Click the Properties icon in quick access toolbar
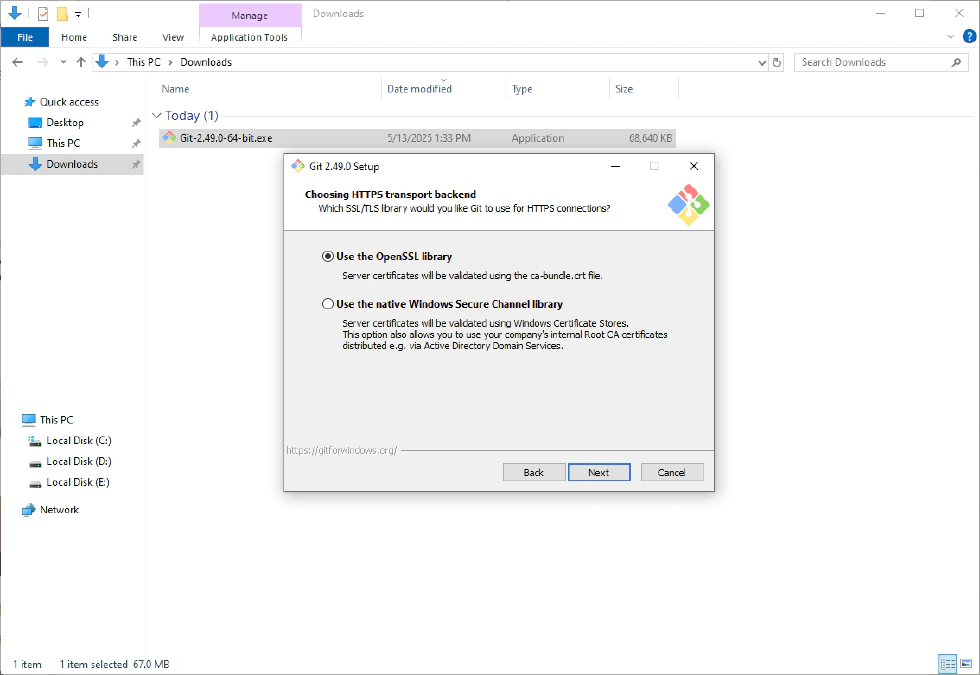This screenshot has width=980, height=675. [43, 14]
